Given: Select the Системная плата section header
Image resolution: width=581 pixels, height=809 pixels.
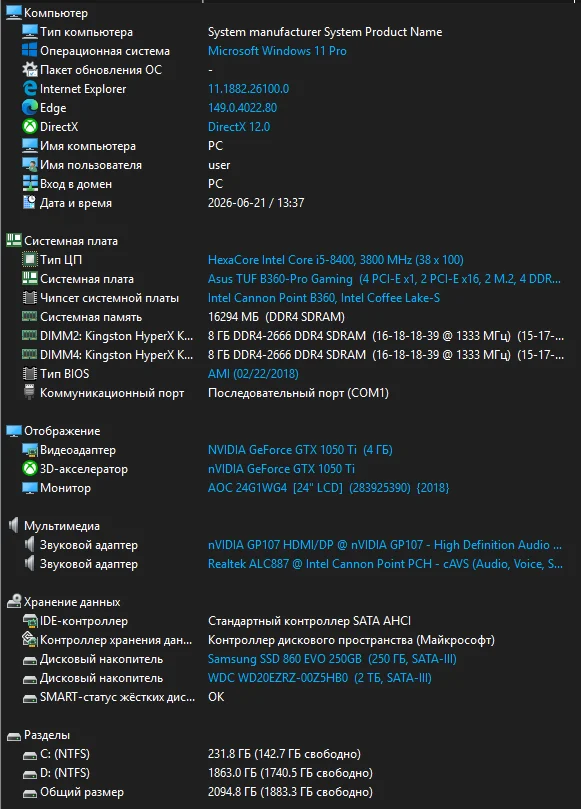Looking at the screenshot, I should (71, 240).
